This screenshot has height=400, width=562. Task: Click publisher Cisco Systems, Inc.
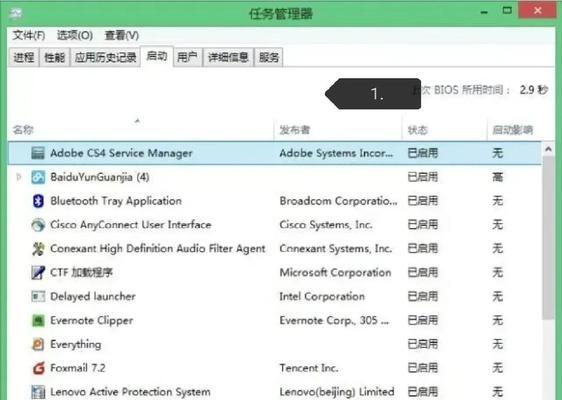coord(326,225)
